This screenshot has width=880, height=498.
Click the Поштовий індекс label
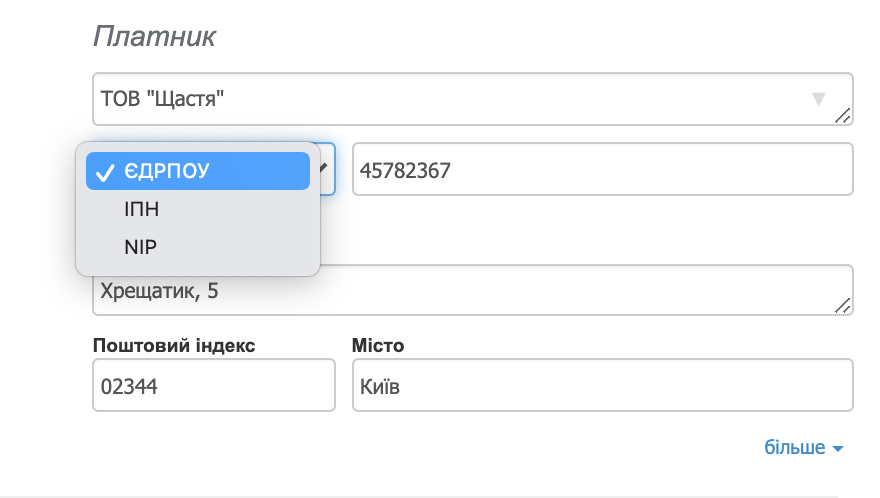[173, 345]
